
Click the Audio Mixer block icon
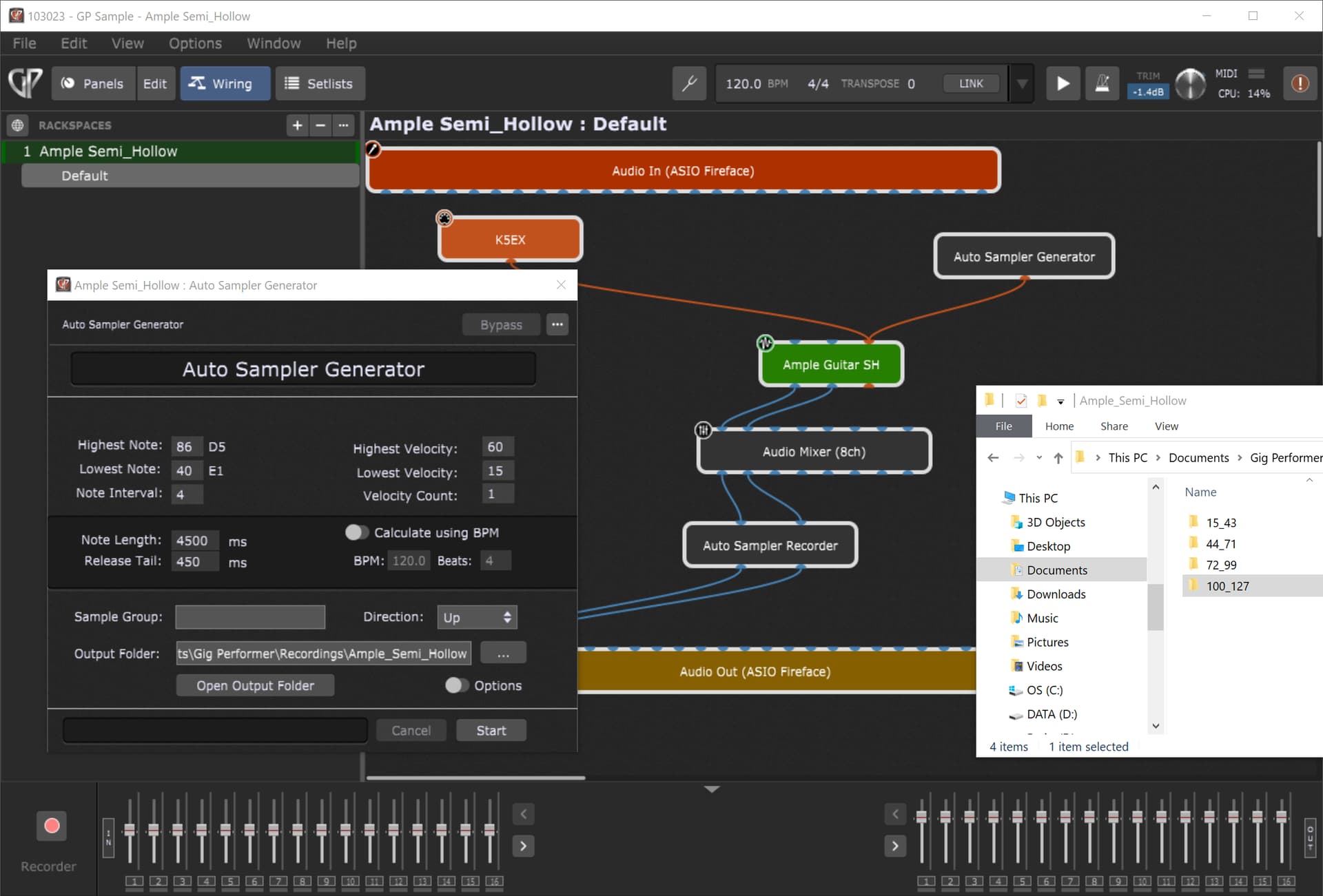(703, 430)
